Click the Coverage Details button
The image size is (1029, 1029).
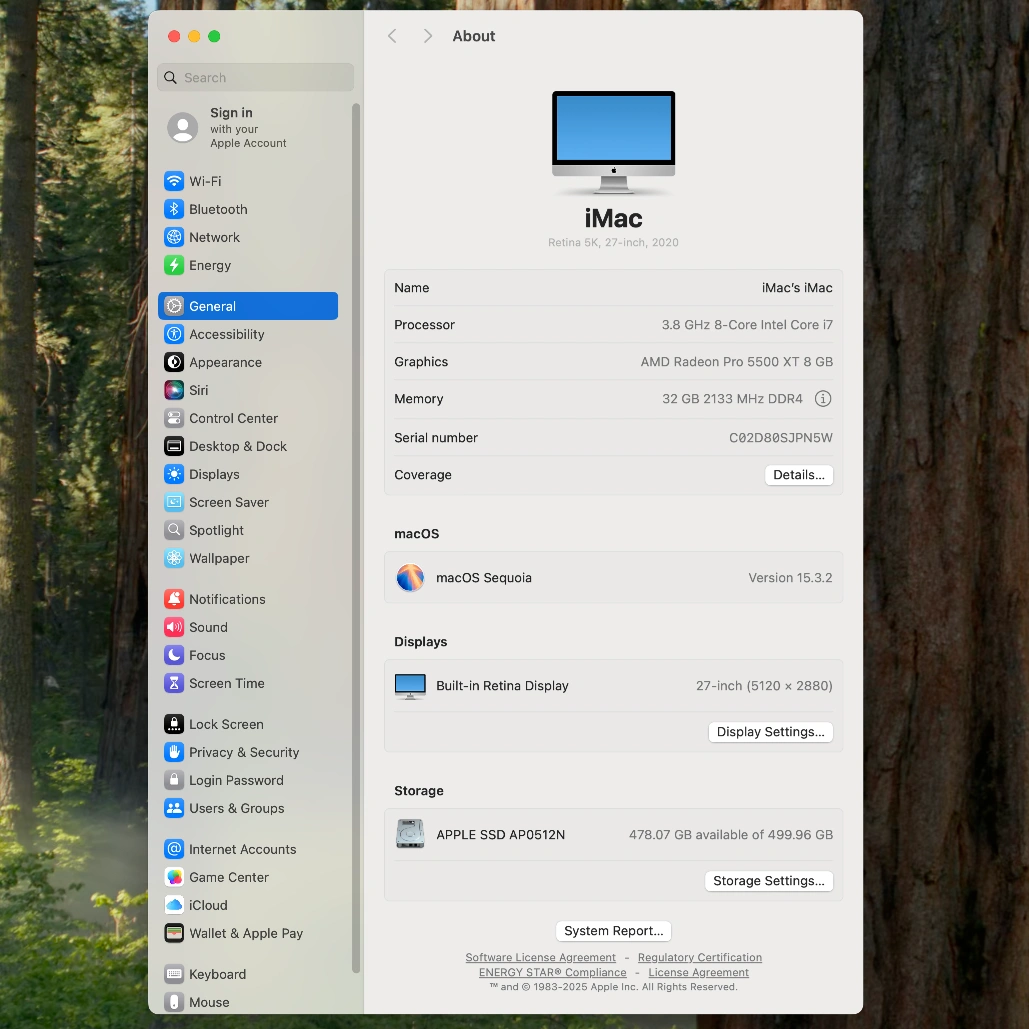click(798, 475)
